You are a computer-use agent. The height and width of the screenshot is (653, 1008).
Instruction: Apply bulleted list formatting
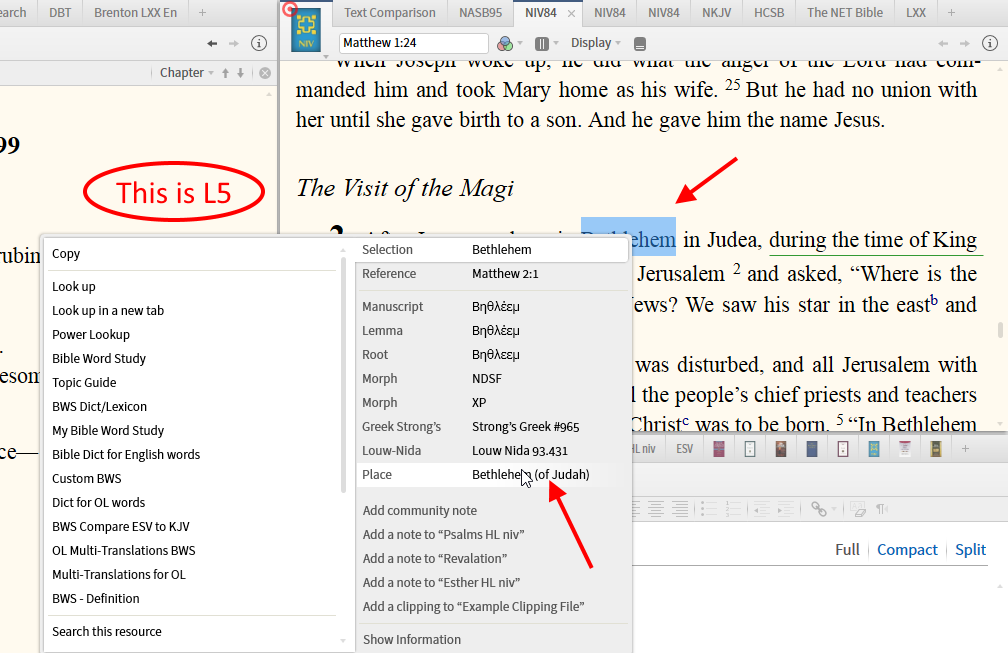(708, 509)
